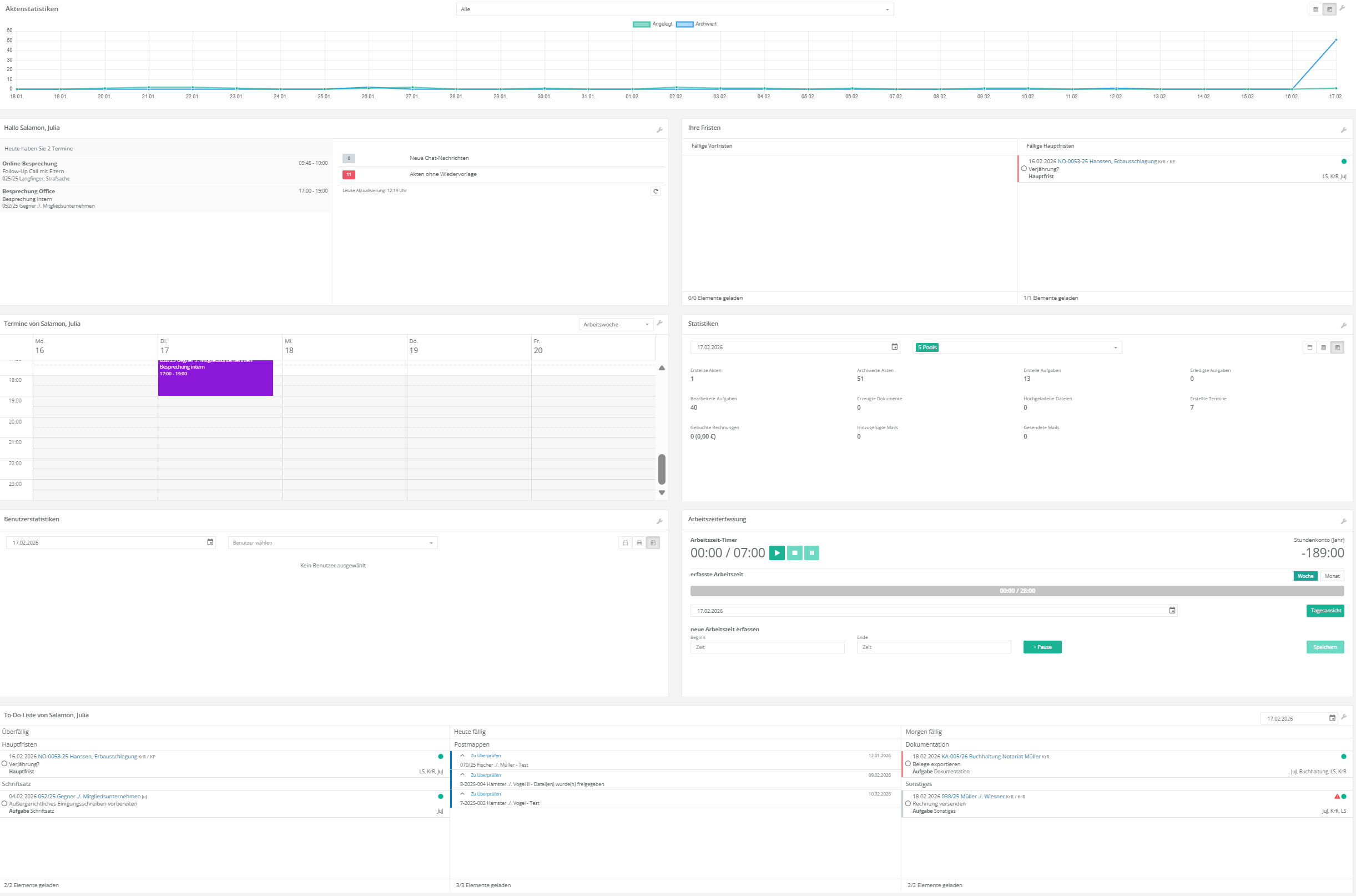This screenshot has width=1356, height=896.
Task: Check off Belege exportieren task
Action: click(908, 764)
